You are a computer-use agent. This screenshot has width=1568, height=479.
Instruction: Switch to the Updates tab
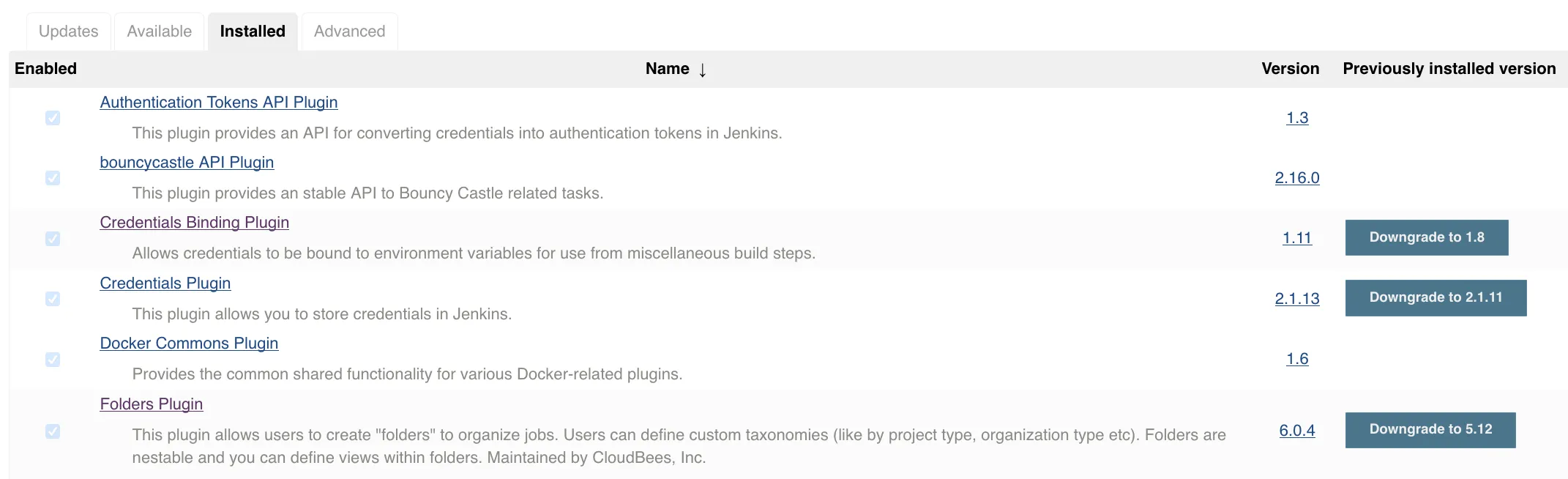tap(68, 31)
